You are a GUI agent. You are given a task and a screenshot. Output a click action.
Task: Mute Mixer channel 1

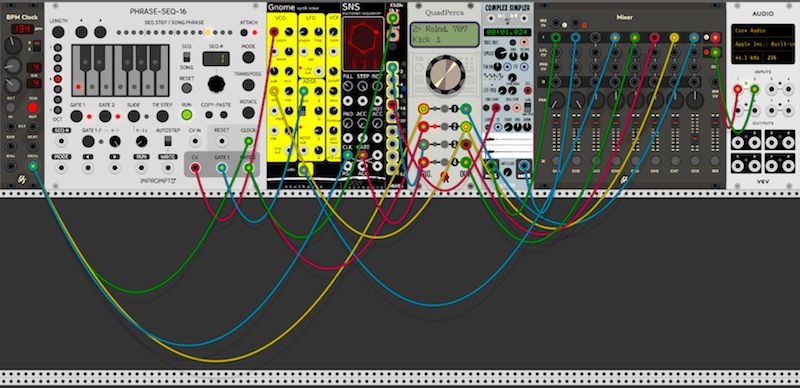point(556,162)
